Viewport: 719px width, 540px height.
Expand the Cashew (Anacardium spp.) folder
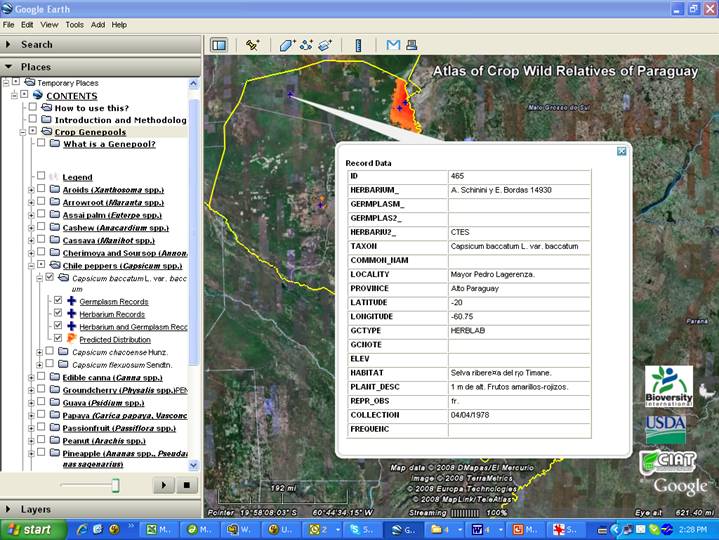click(31, 228)
